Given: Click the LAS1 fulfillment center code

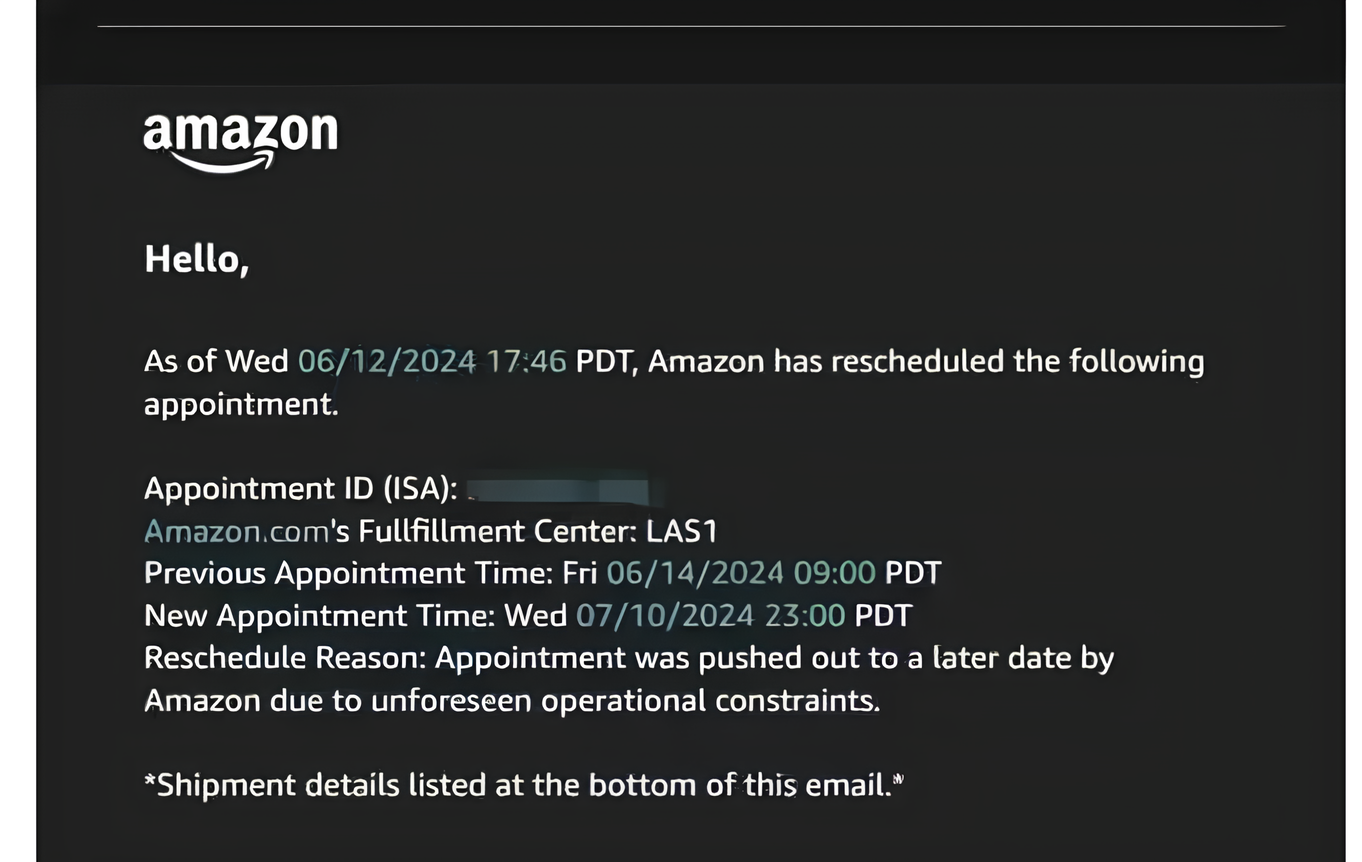Looking at the screenshot, I should 682,531.
